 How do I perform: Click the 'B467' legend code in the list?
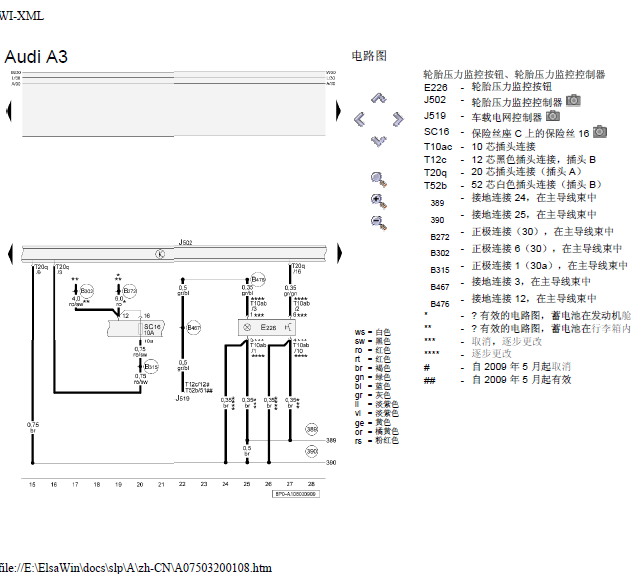[439, 287]
